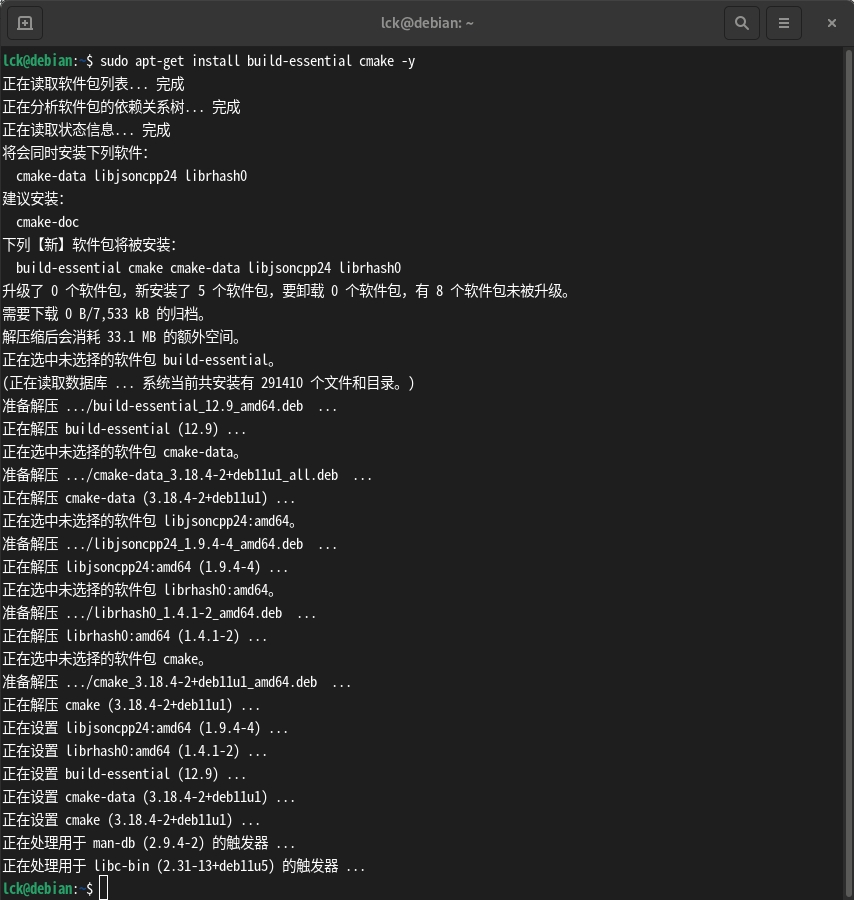
Task: Click '准备解压 .../cmake_3.18.4-2+deb11u1_amd64.deb' line
Action: click(x=177, y=682)
